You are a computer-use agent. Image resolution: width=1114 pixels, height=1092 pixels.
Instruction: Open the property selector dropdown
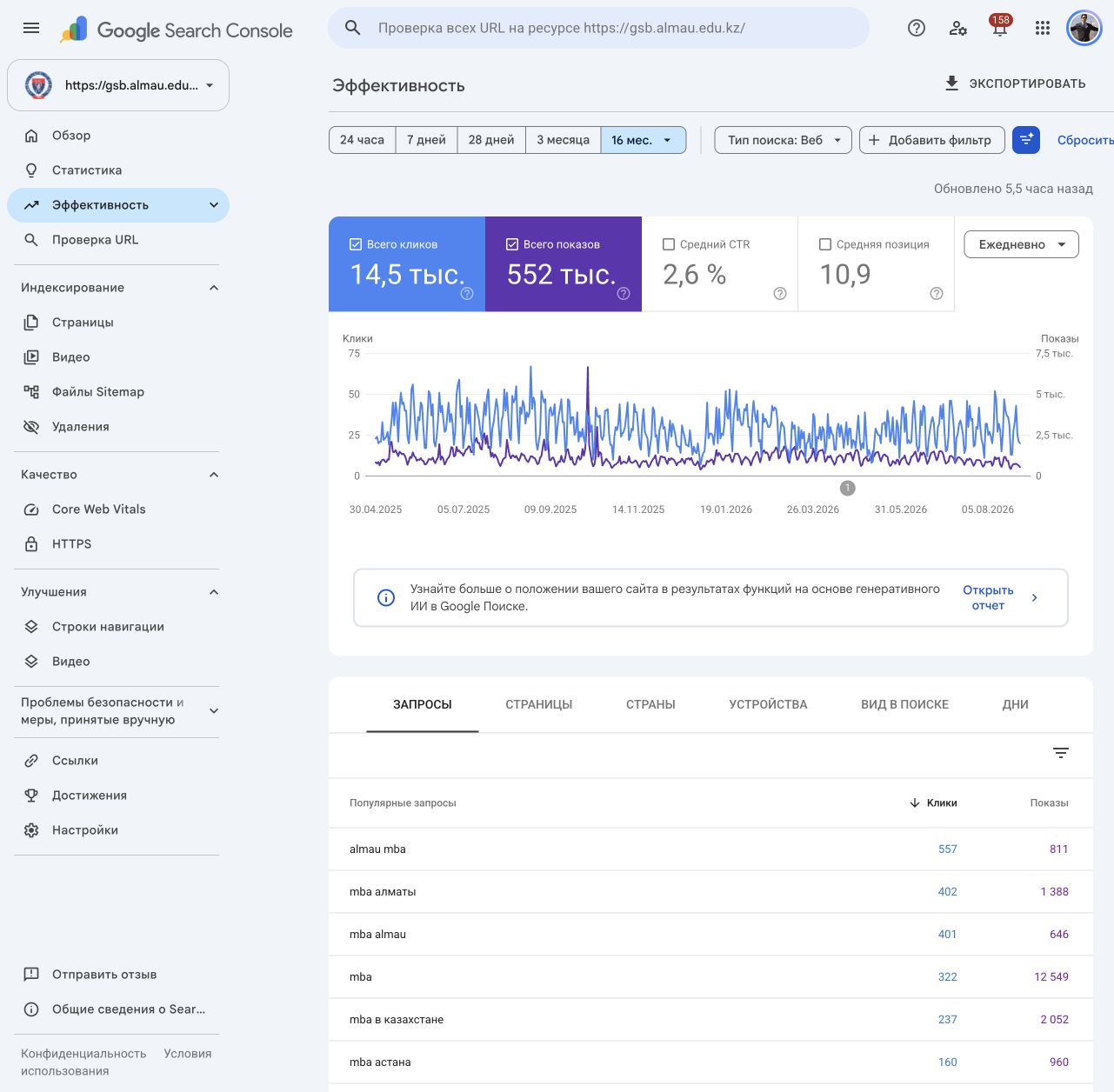click(x=118, y=85)
